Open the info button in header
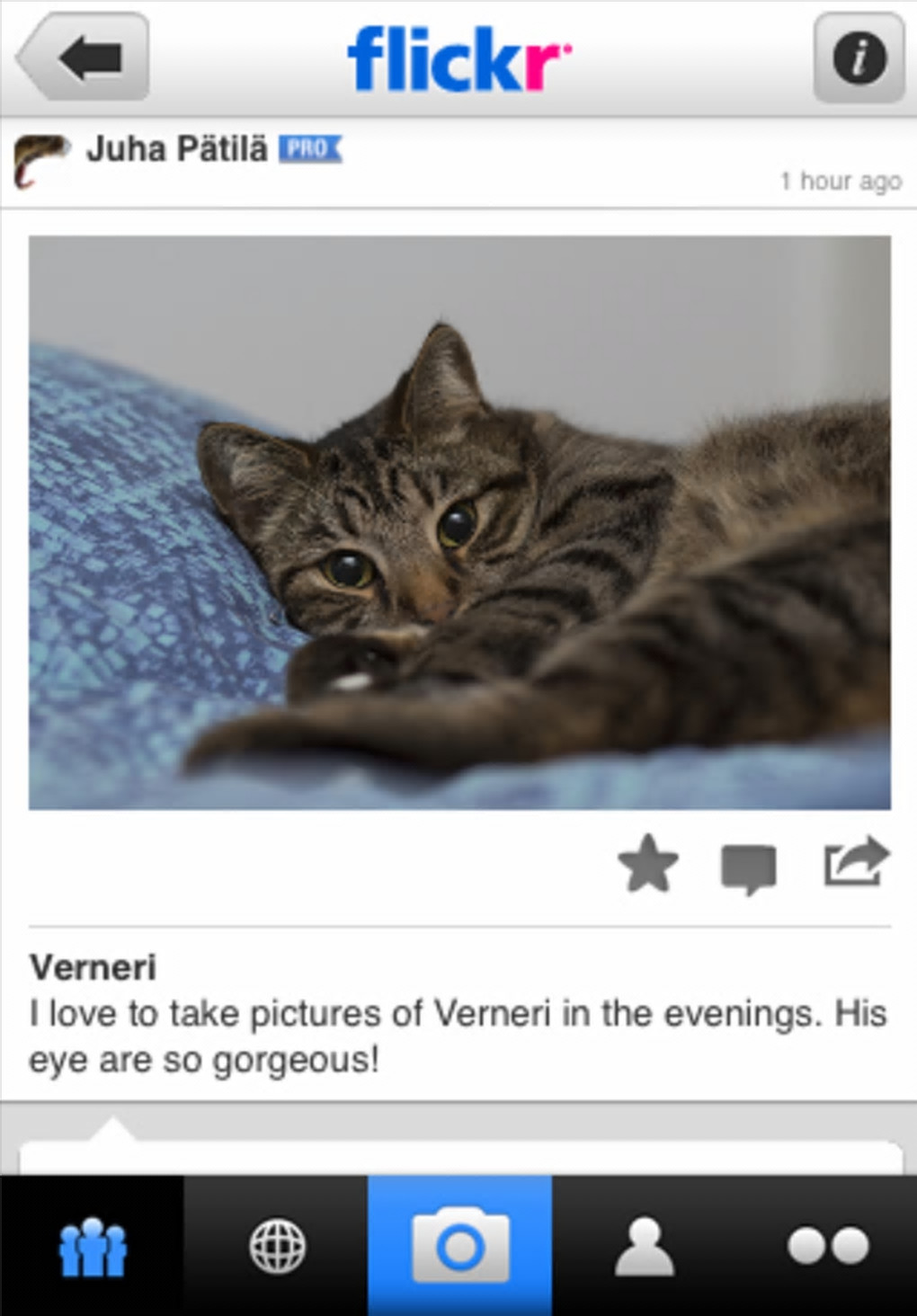 coord(859,58)
